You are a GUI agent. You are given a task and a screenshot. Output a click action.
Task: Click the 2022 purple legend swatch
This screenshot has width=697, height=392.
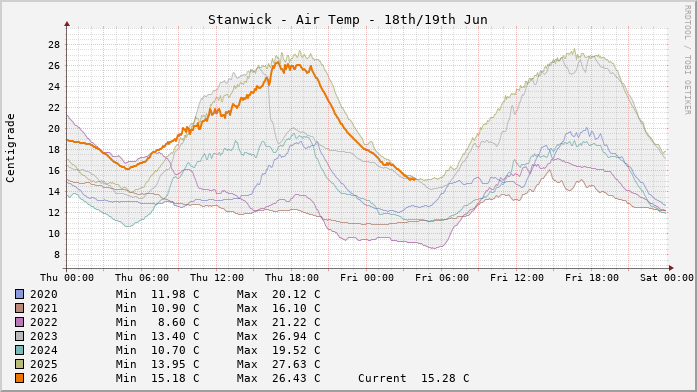19,322
